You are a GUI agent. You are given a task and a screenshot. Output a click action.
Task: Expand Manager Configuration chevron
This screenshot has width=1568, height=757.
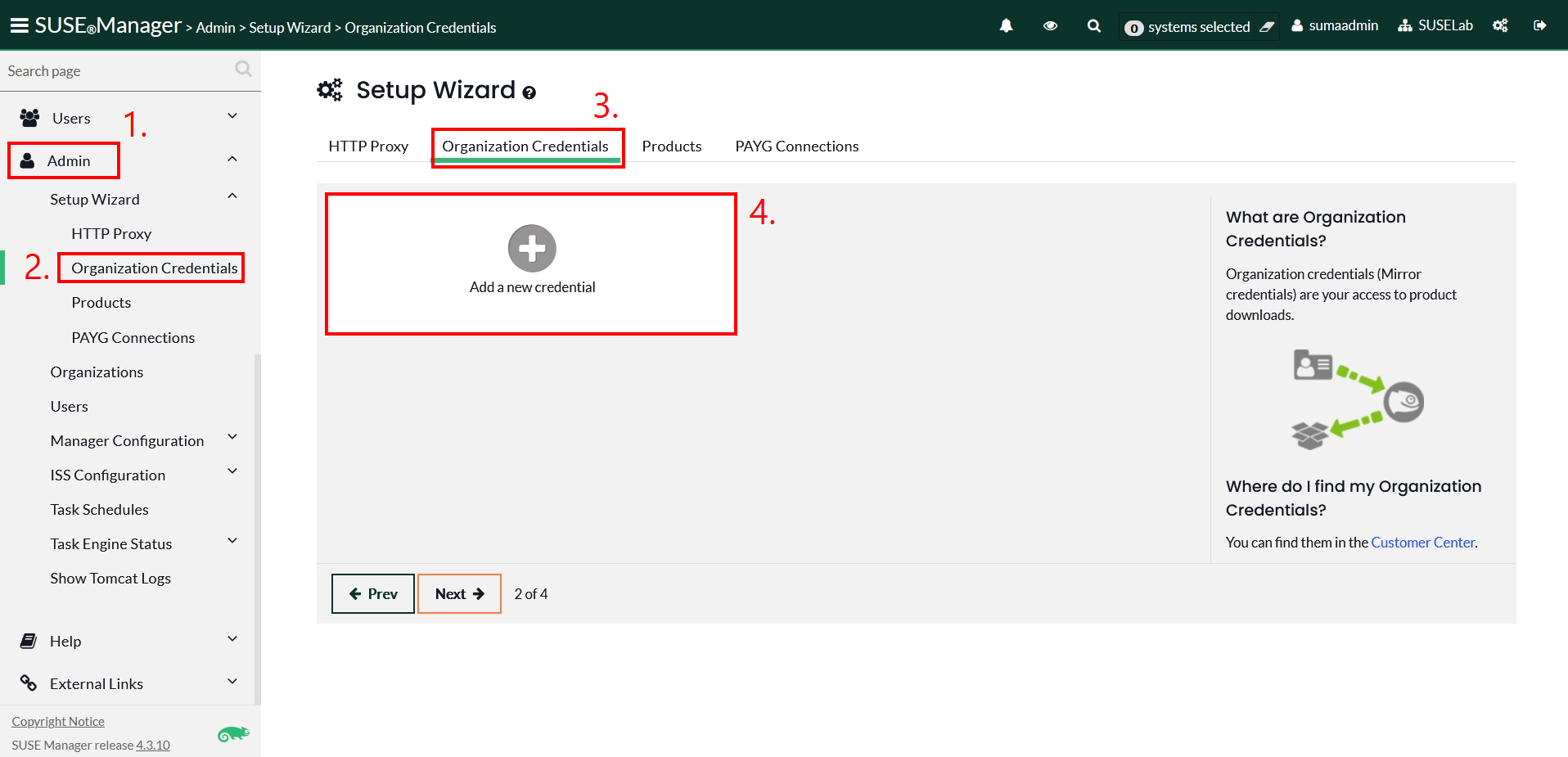(x=232, y=437)
